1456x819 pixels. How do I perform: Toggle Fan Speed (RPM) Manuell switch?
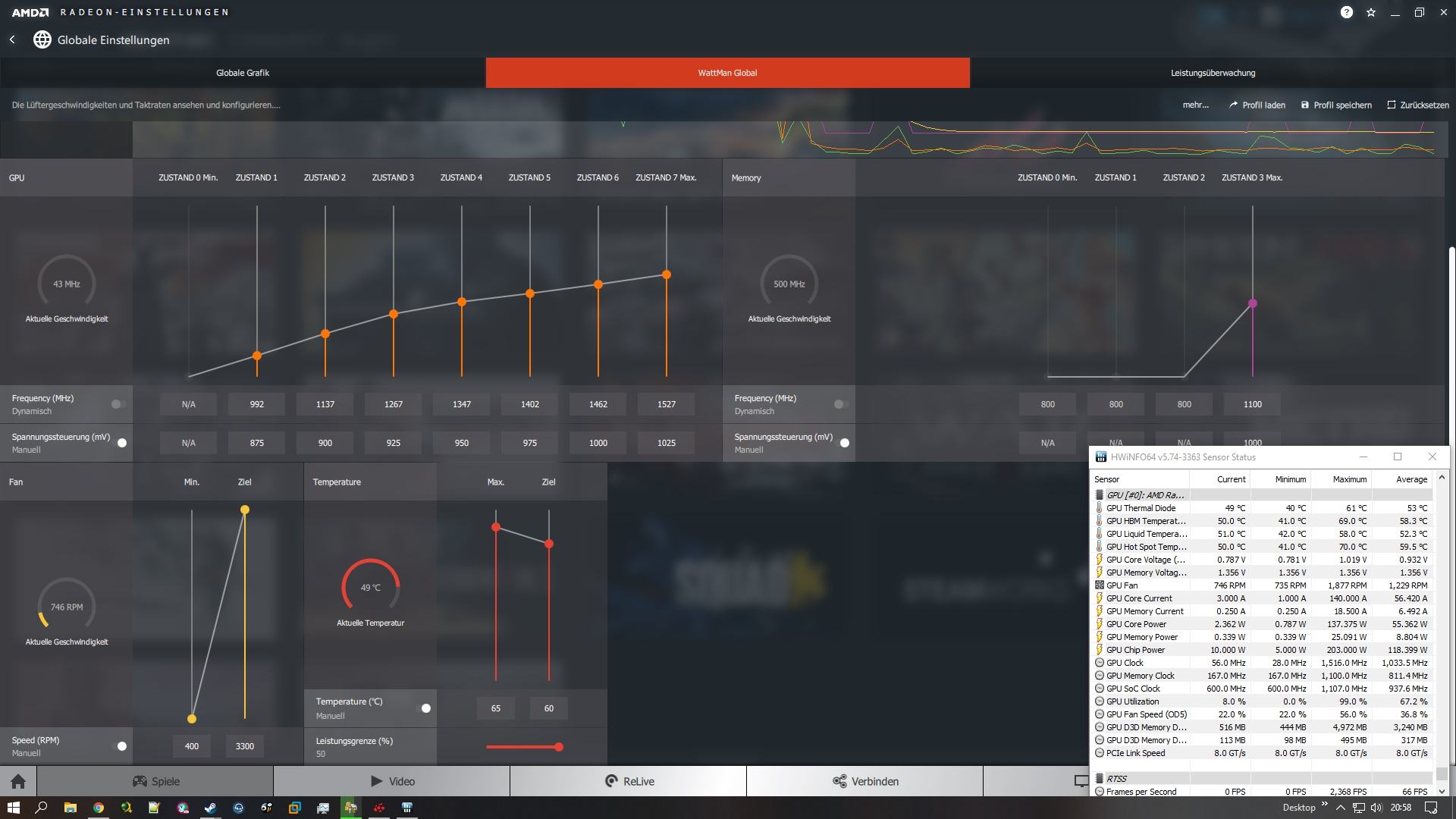[121, 746]
